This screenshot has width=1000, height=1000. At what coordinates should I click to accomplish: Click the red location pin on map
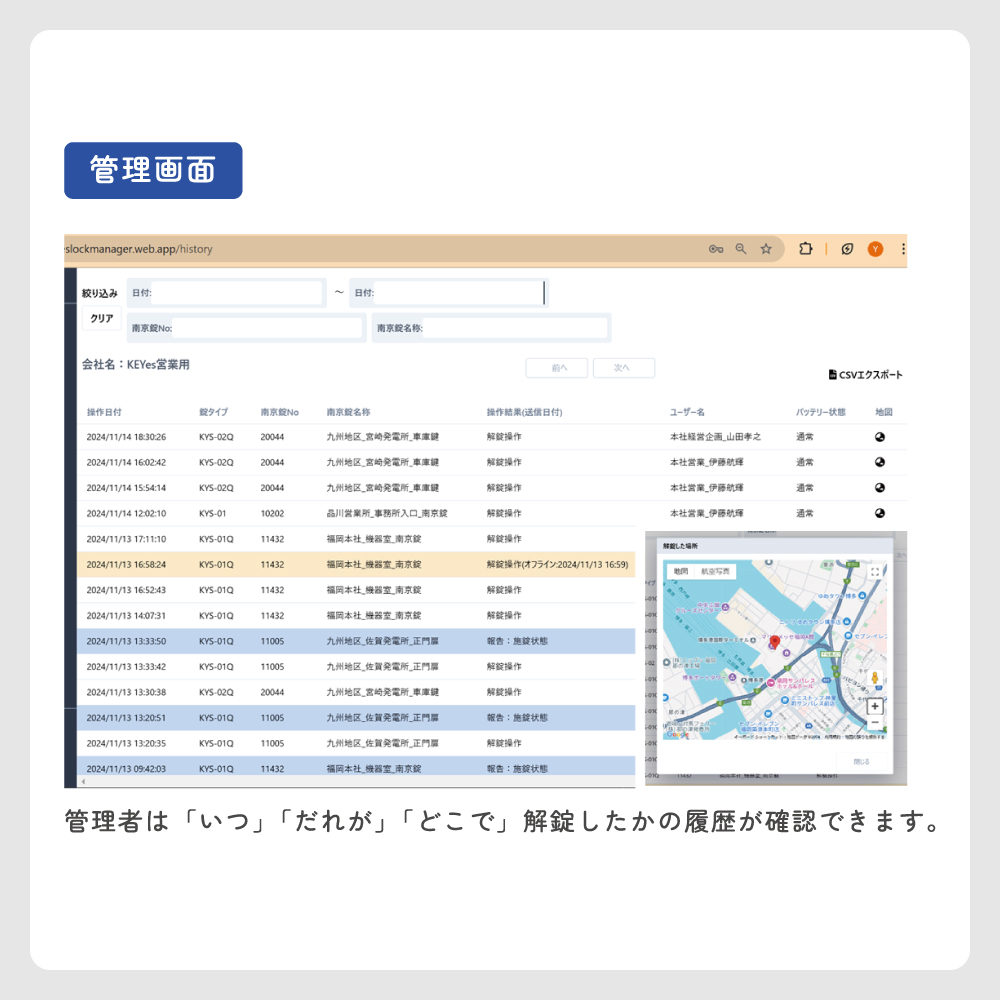pos(774,640)
